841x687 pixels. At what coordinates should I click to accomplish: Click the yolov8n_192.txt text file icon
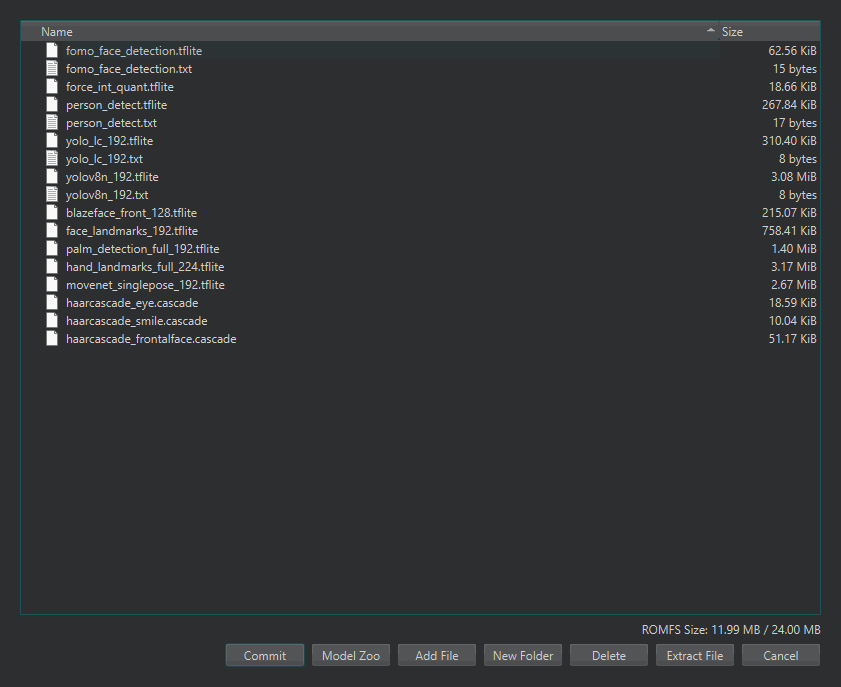52,195
